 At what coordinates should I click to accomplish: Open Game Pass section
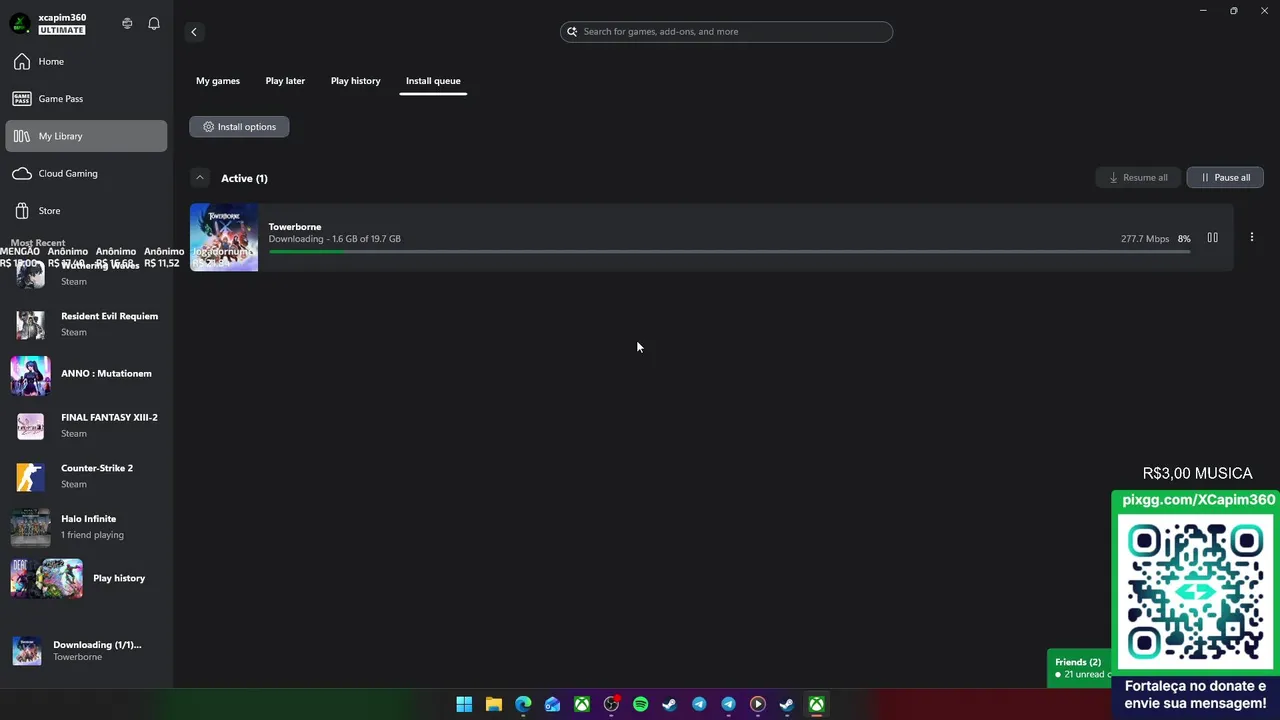pos(86,98)
